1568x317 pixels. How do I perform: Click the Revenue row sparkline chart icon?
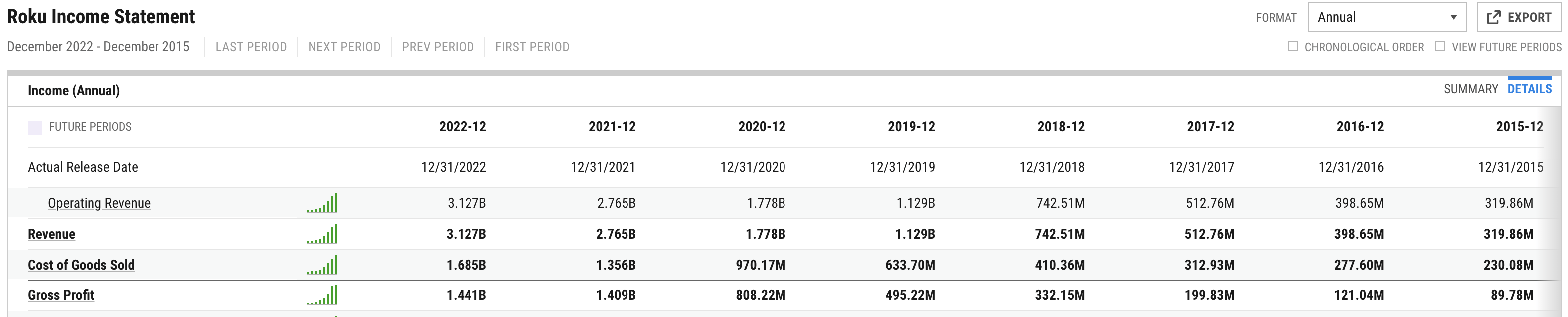pos(322,235)
